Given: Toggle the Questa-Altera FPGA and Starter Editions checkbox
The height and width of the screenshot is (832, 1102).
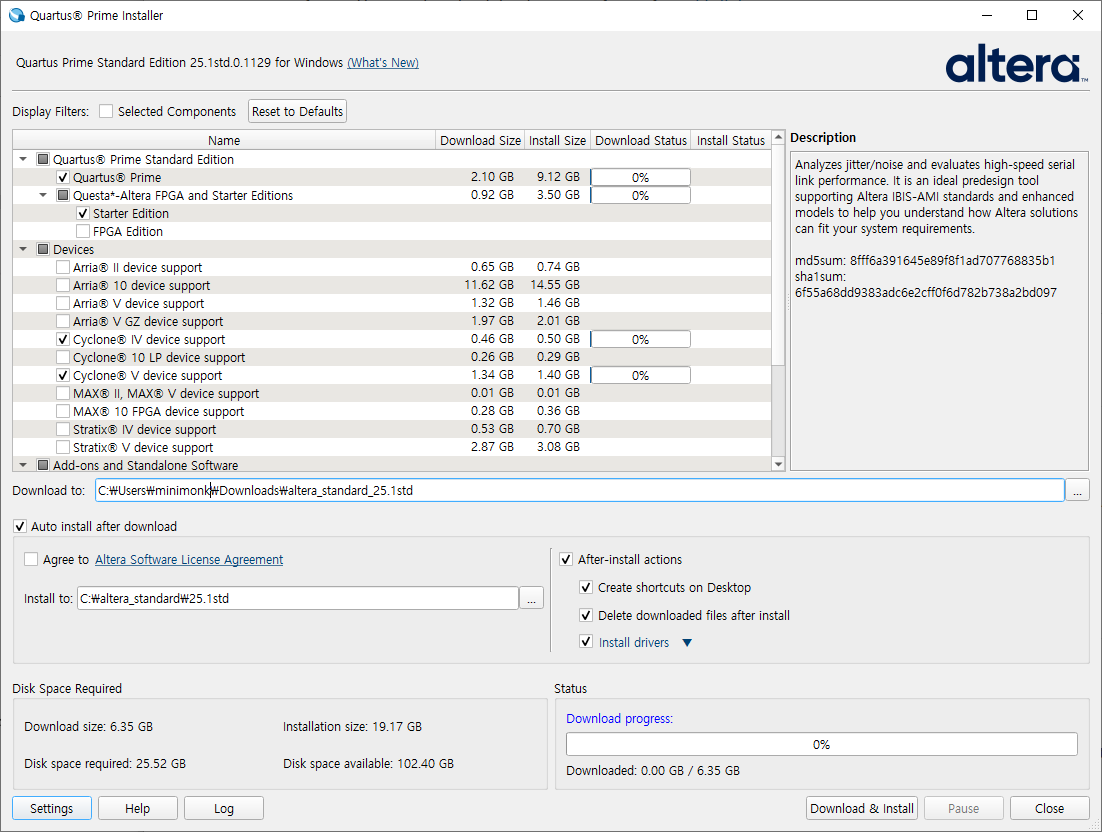Looking at the screenshot, I should [x=63, y=195].
